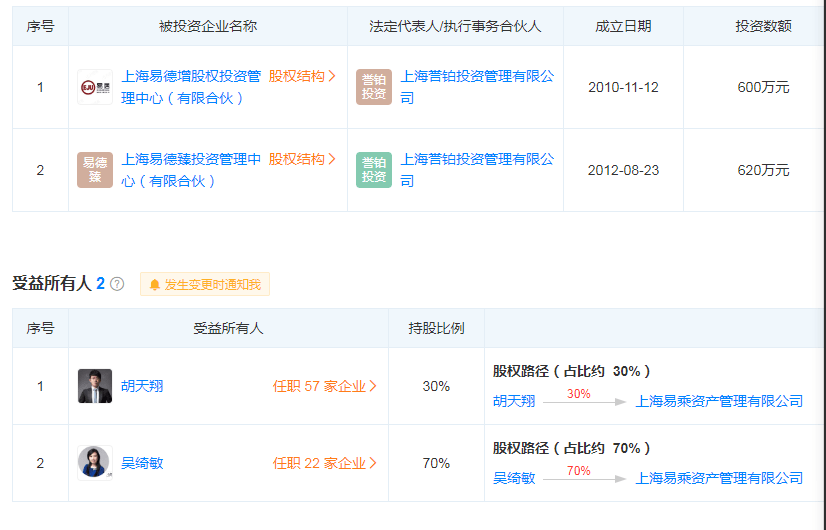Click 胡天翔's profile photo

click(x=95, y=386)
